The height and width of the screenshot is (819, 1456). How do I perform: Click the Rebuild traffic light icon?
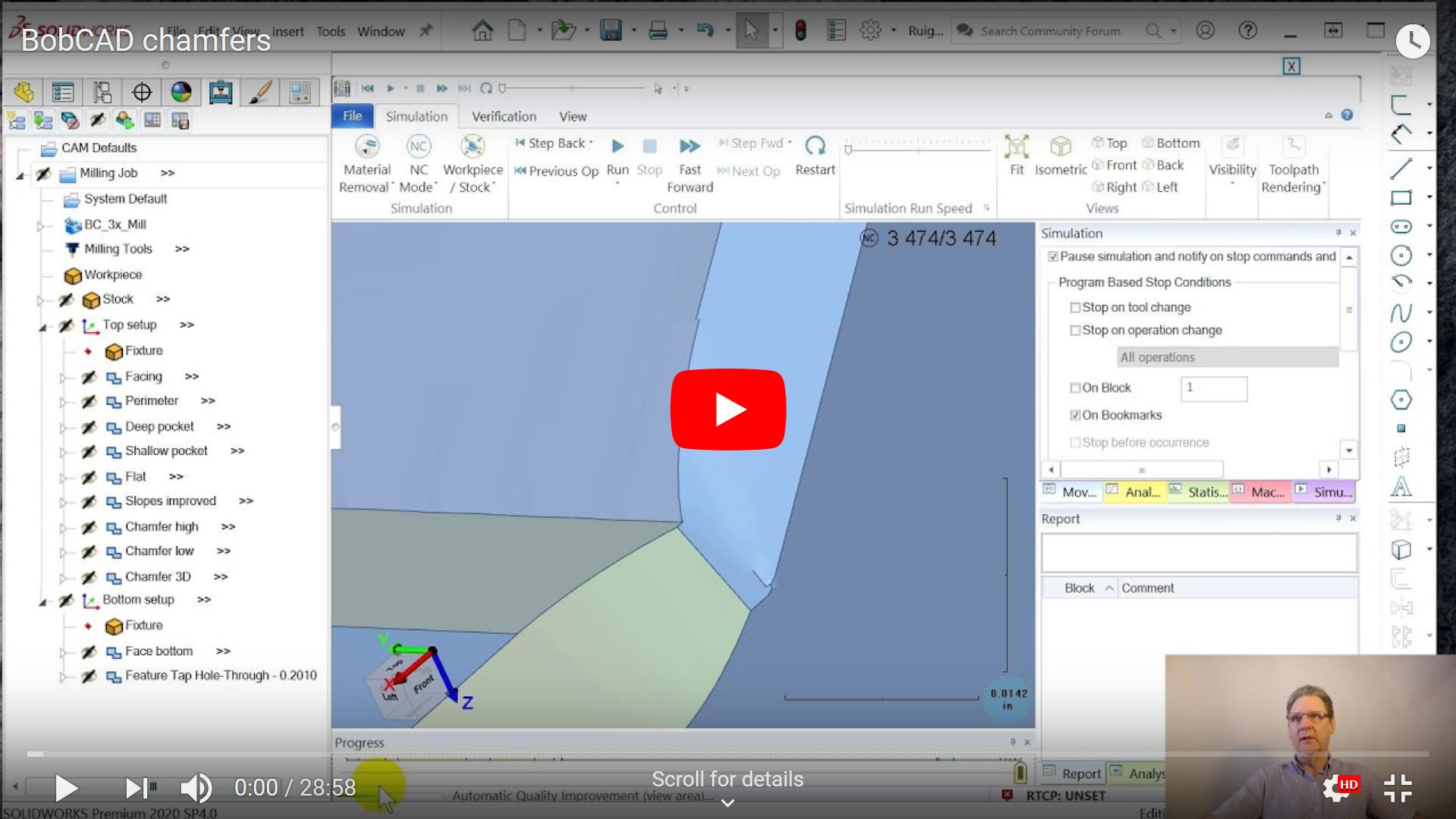click(800, 30)
